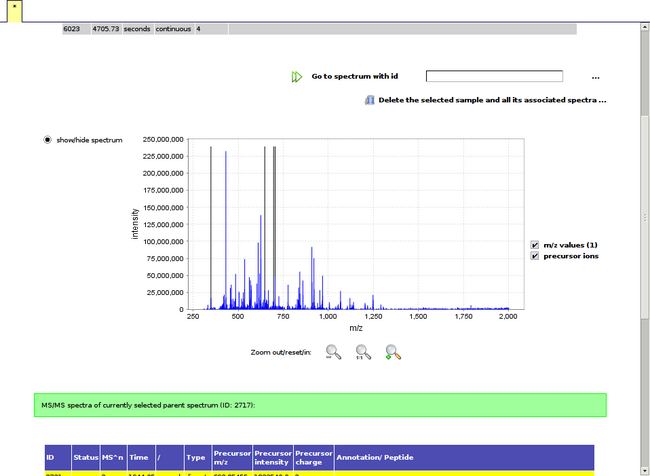Click the ellipsis button beside id field
650x476 pixels.
point(595,77)
